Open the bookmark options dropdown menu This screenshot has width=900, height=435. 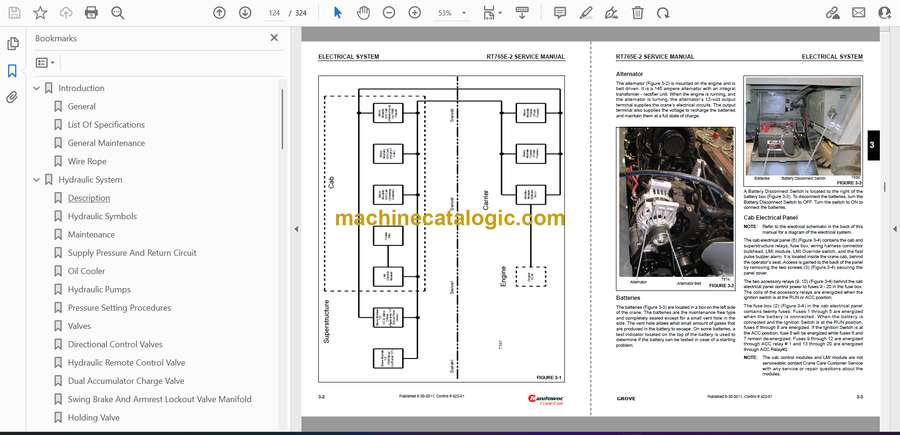click(x=47, y=62)
